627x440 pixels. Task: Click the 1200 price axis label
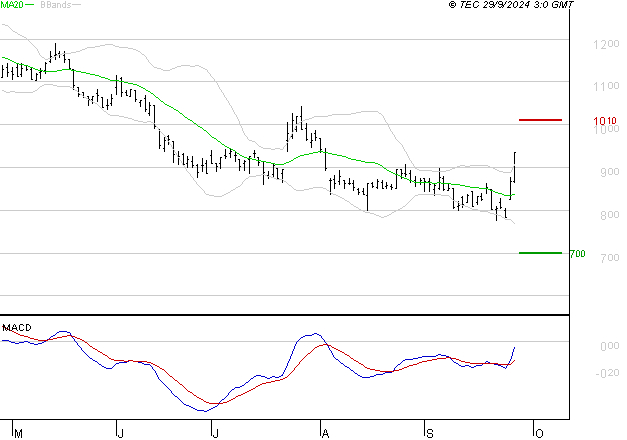(606, 44)
